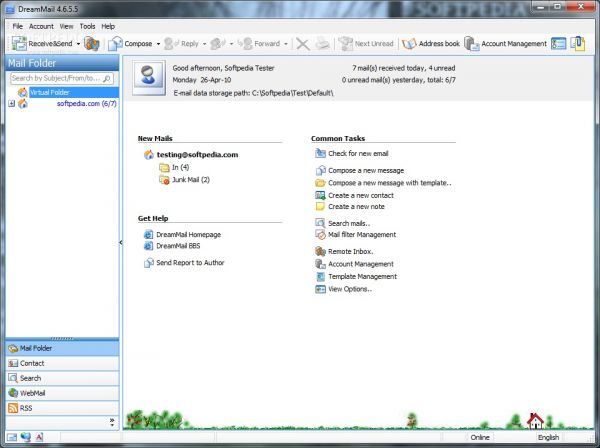600x448 pixels.
Task: Expand the softpedia.com account tree node
Action: (x=11, y=103)
